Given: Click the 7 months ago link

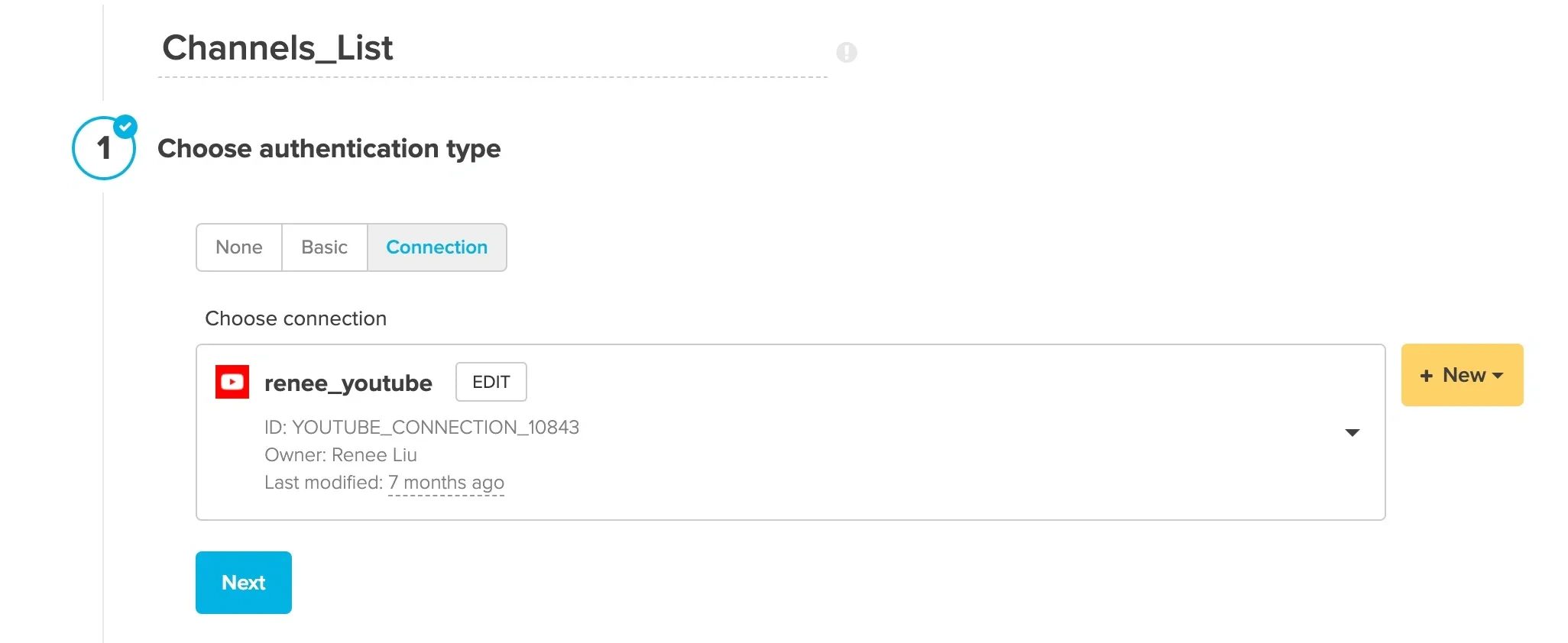Looking at the screenshot, I should point(446,482).
